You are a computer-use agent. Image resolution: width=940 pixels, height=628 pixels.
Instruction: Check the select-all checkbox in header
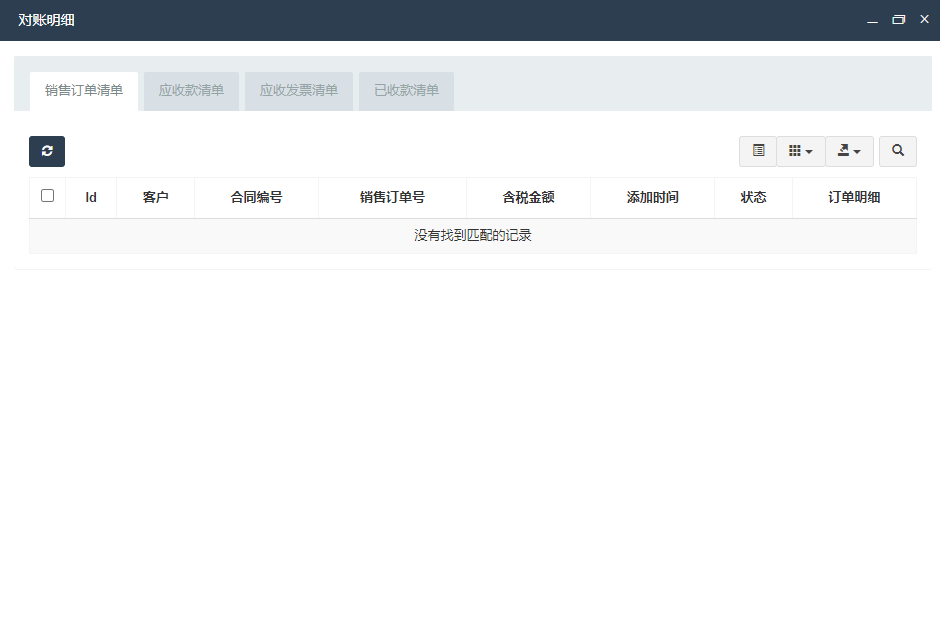pos(47,196)
